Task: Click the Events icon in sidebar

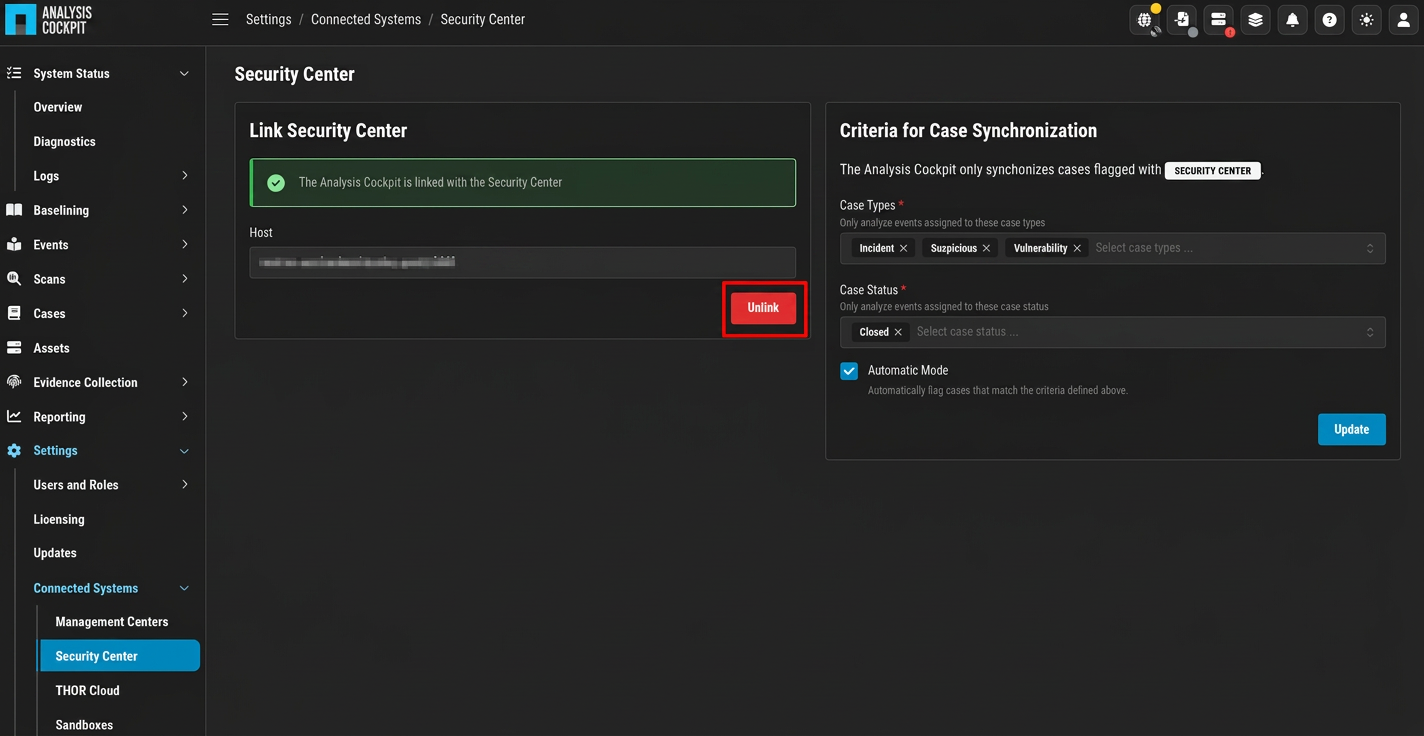Action: [14, 244]
